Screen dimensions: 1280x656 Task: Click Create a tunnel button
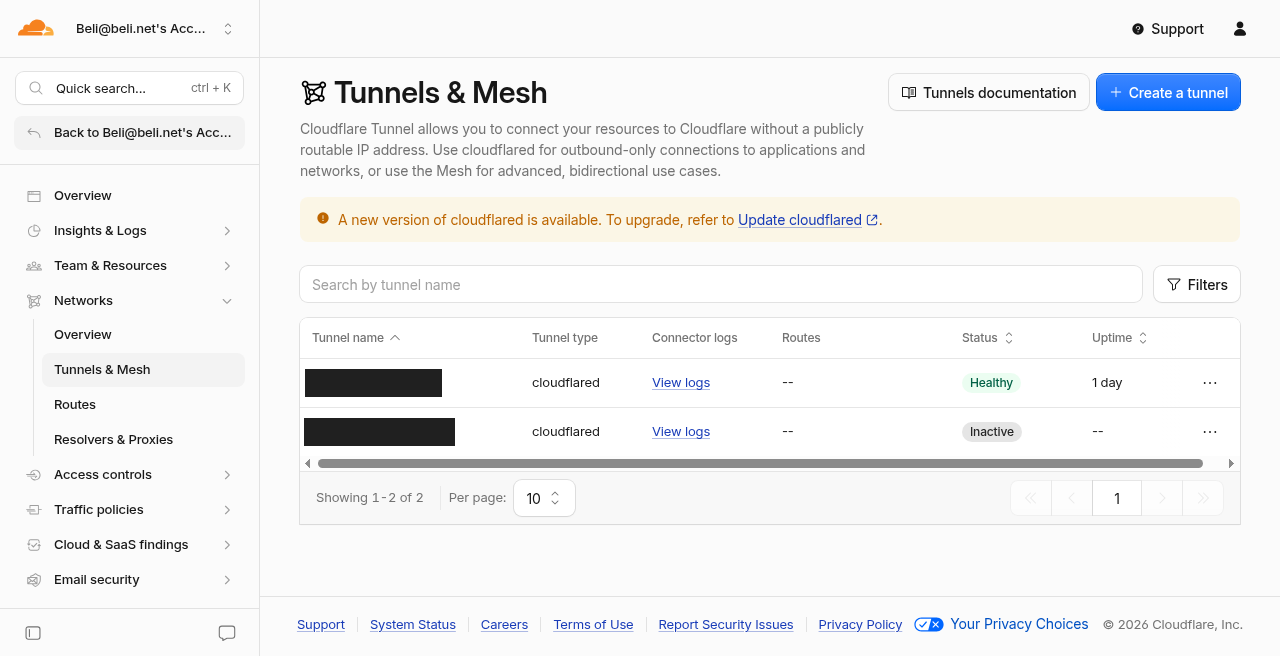point(1168,92)
